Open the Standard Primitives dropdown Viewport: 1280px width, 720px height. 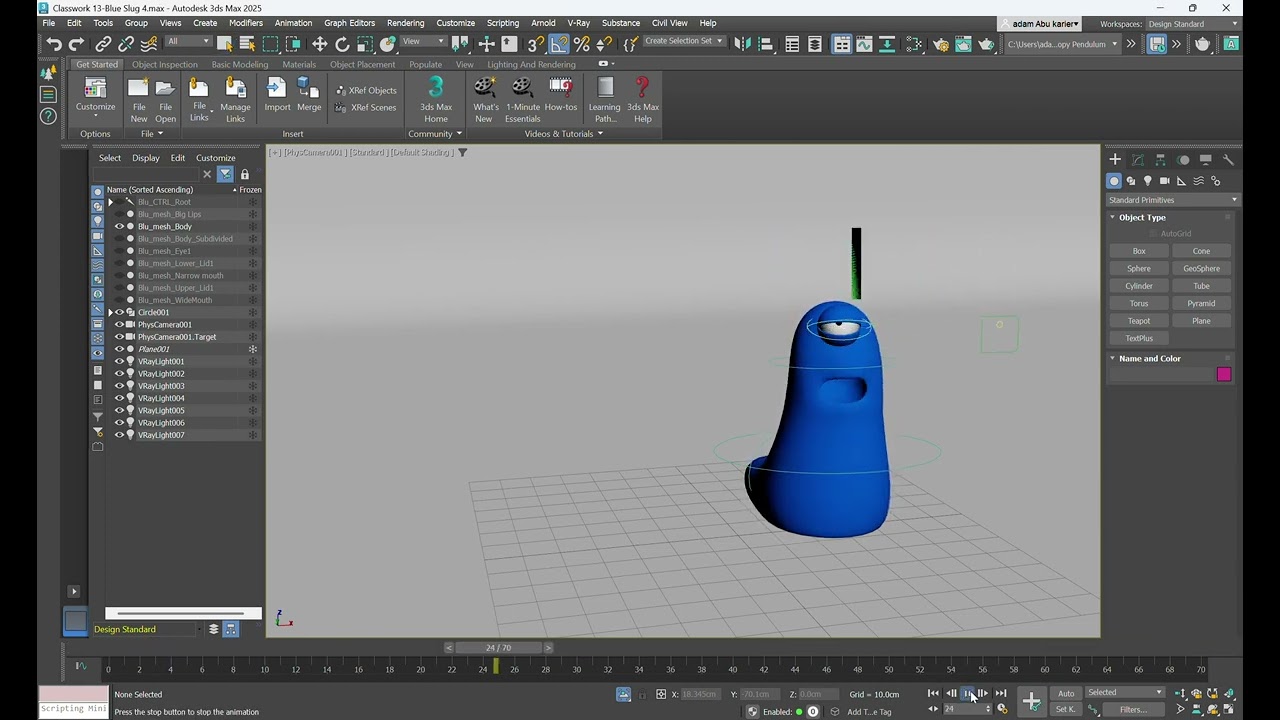[x=1172, y=200]
